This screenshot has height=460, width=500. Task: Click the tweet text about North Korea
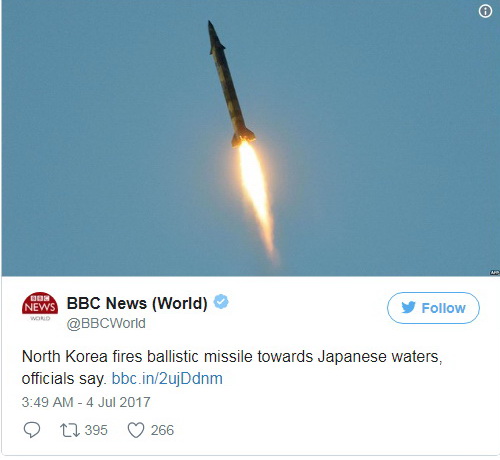pos(232,367)
